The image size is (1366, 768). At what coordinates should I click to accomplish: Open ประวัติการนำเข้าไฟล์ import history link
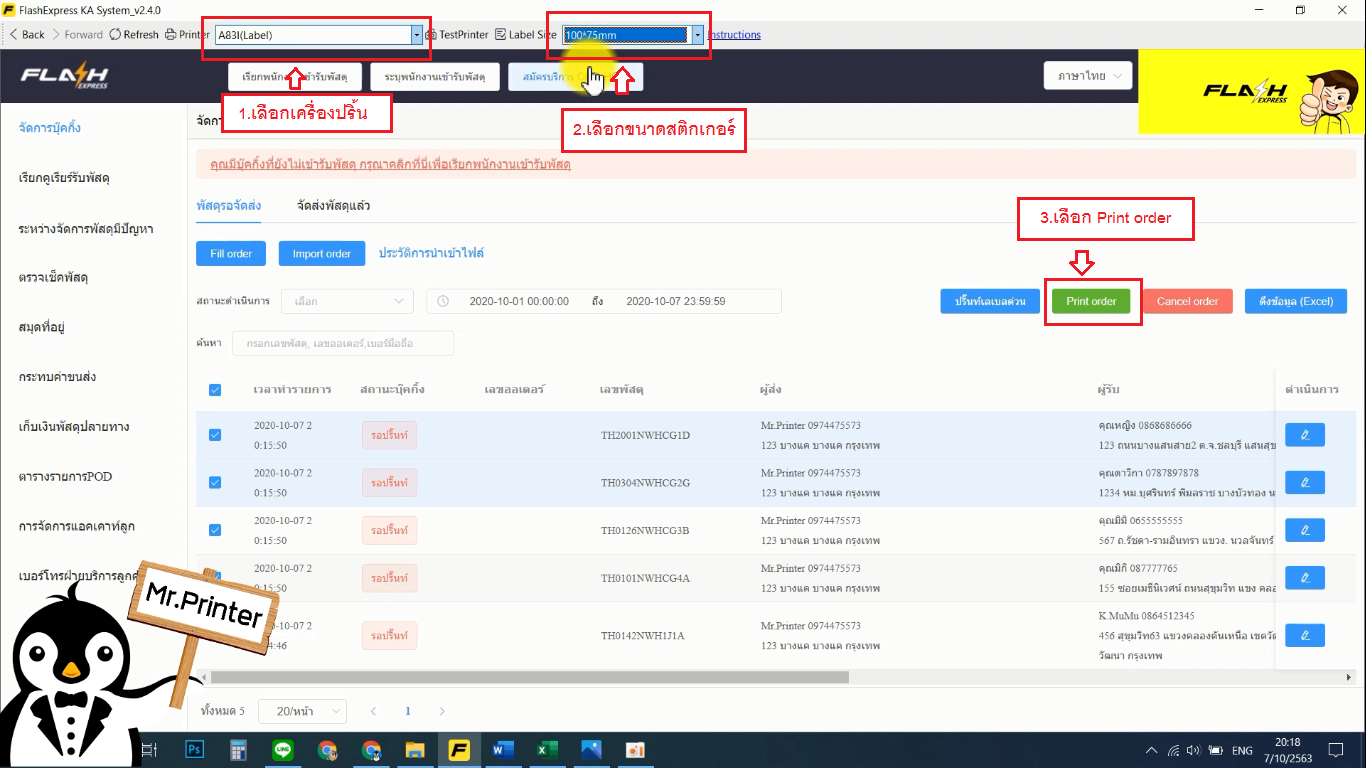(431, 253)
